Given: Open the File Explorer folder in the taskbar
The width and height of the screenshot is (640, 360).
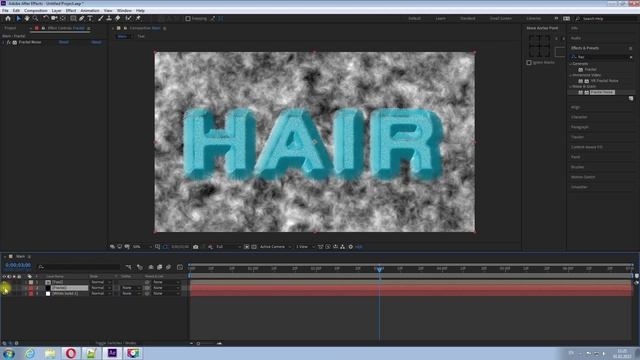Looking at the screenshot, I should click(x=50, y=353).
